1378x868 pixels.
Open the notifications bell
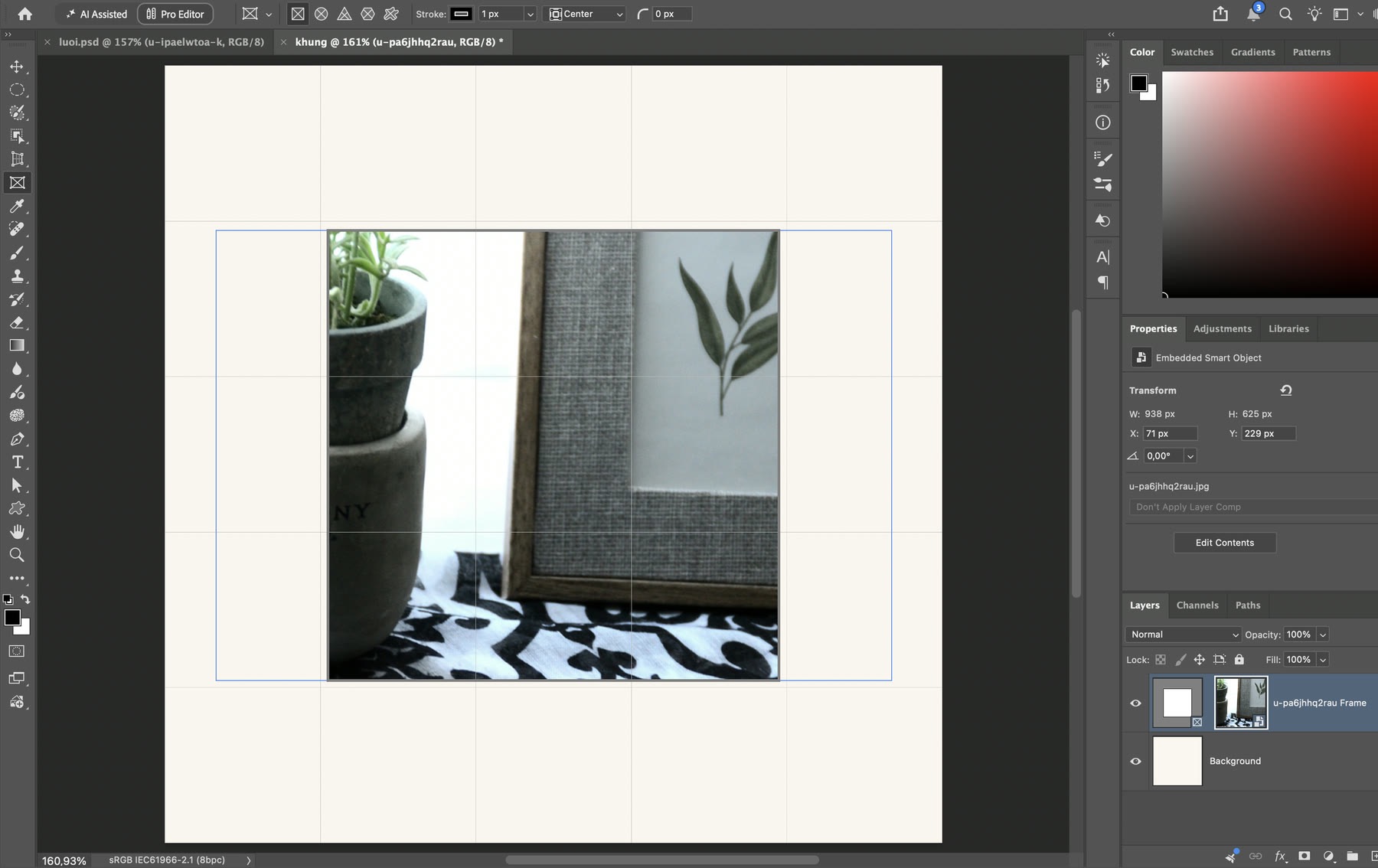click(x=1253, y=14)
